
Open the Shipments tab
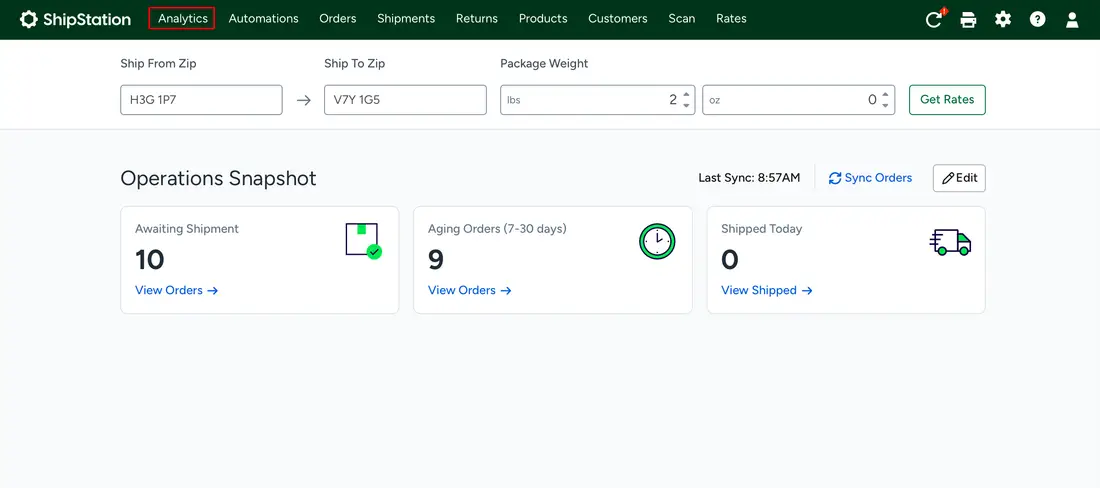click(x=405, y=18)
